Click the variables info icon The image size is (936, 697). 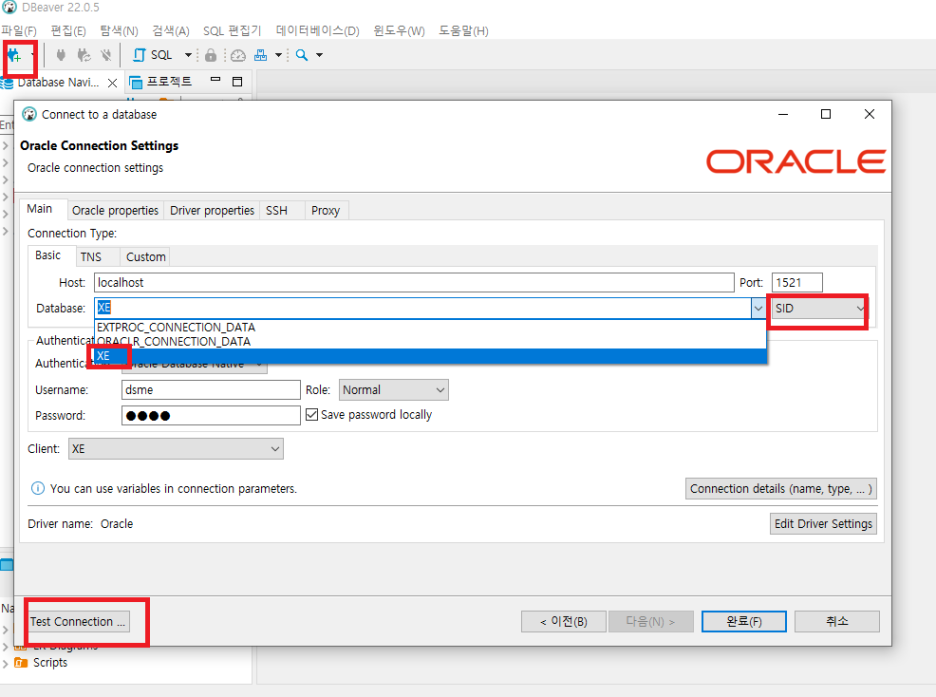click(37, 489)
